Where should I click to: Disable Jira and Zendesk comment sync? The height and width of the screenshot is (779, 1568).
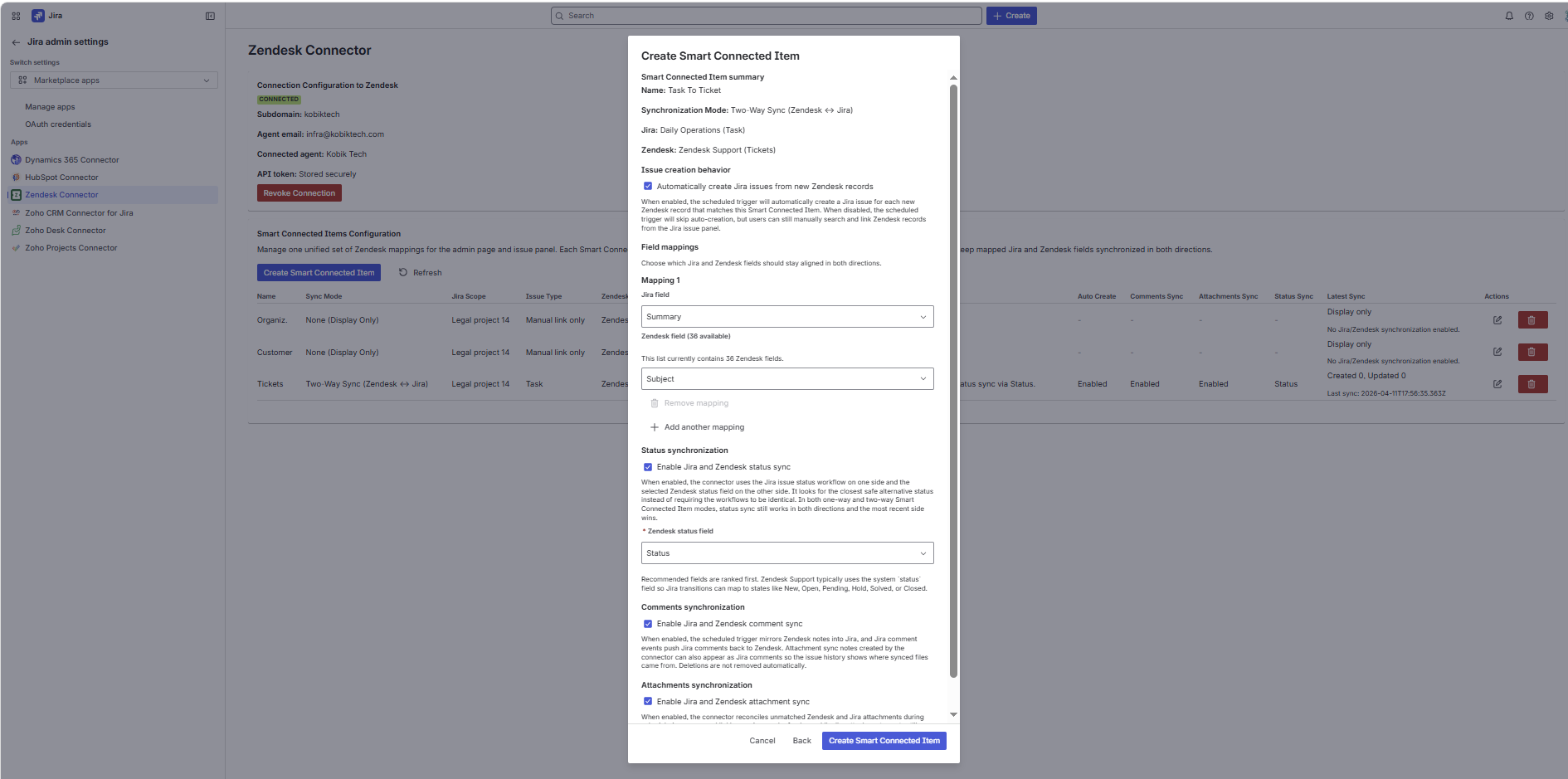click(648, 624)
